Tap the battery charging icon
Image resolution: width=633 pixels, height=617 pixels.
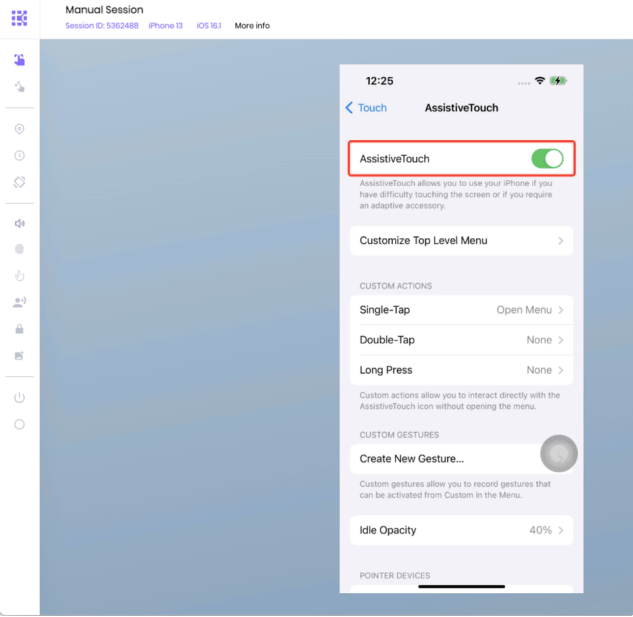(558, 81)
